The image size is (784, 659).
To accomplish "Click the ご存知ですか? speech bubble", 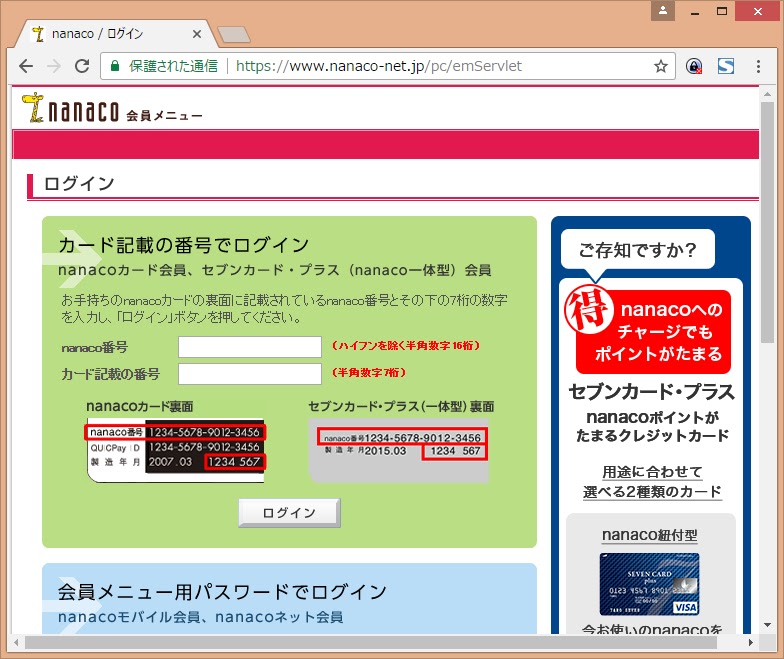I will tap(638, 250).
